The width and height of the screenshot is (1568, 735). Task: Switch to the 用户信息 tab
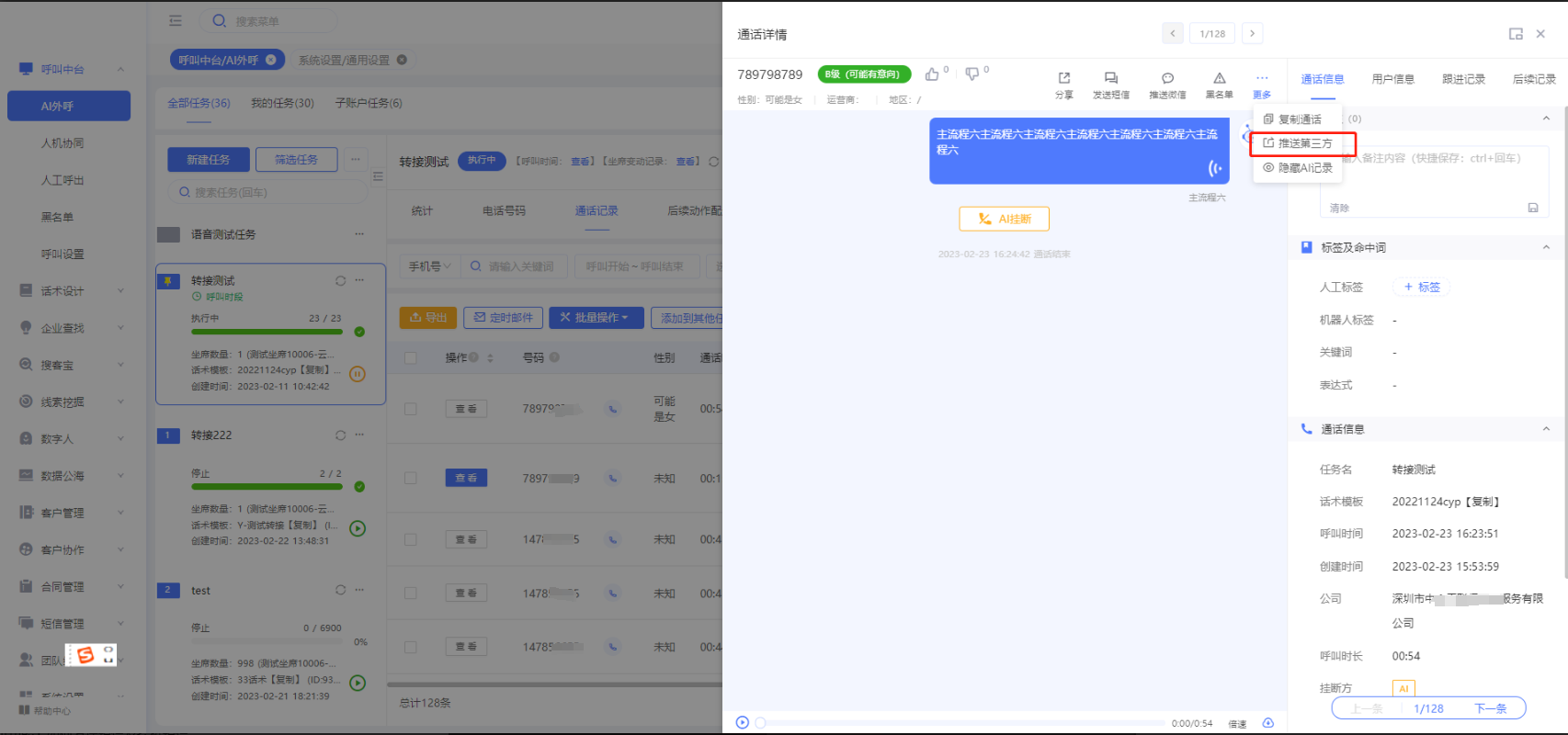pyautogui.click(x=1392, y=79)
